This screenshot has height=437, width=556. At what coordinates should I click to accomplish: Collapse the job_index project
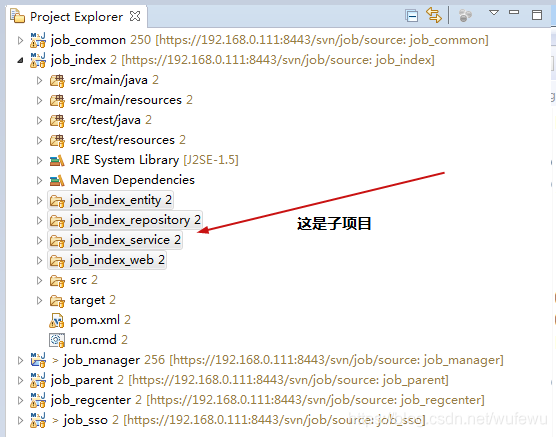click(x=21, y=60)
